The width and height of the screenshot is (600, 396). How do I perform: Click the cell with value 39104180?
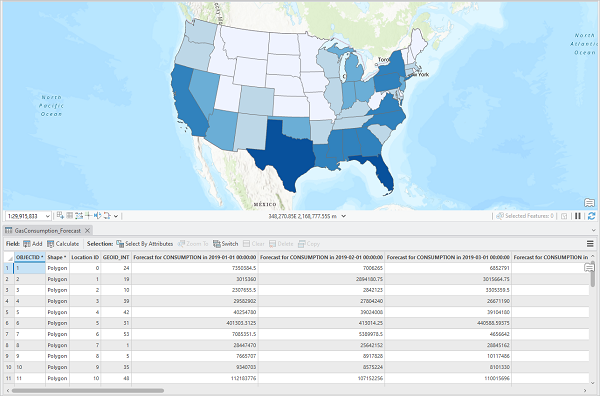click(x=448, y=312)
